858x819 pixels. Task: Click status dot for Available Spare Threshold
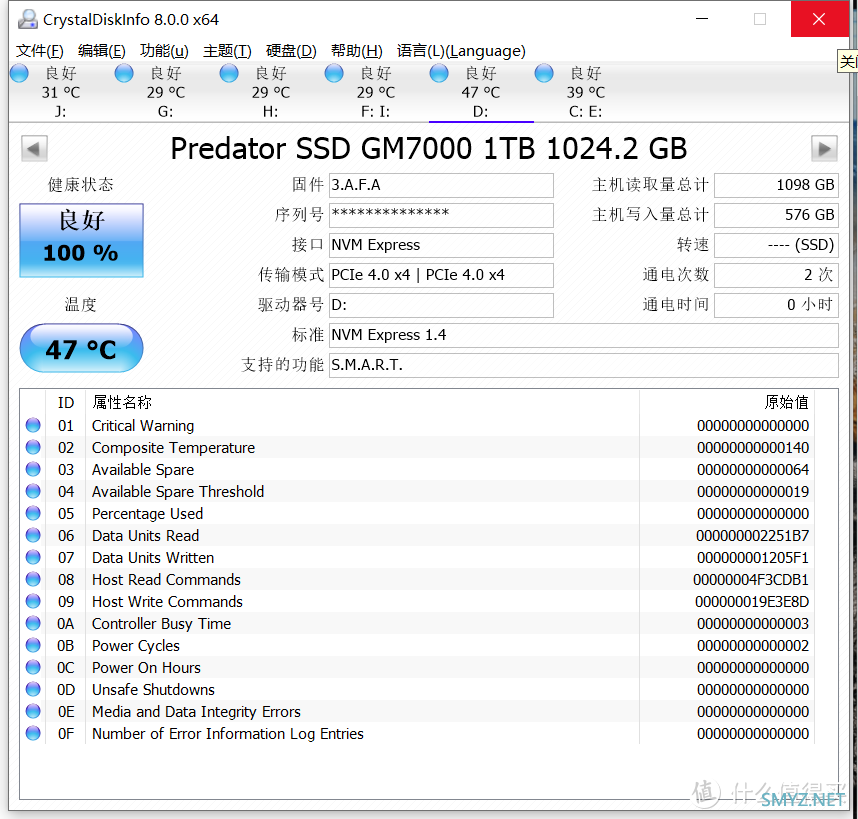33,491
